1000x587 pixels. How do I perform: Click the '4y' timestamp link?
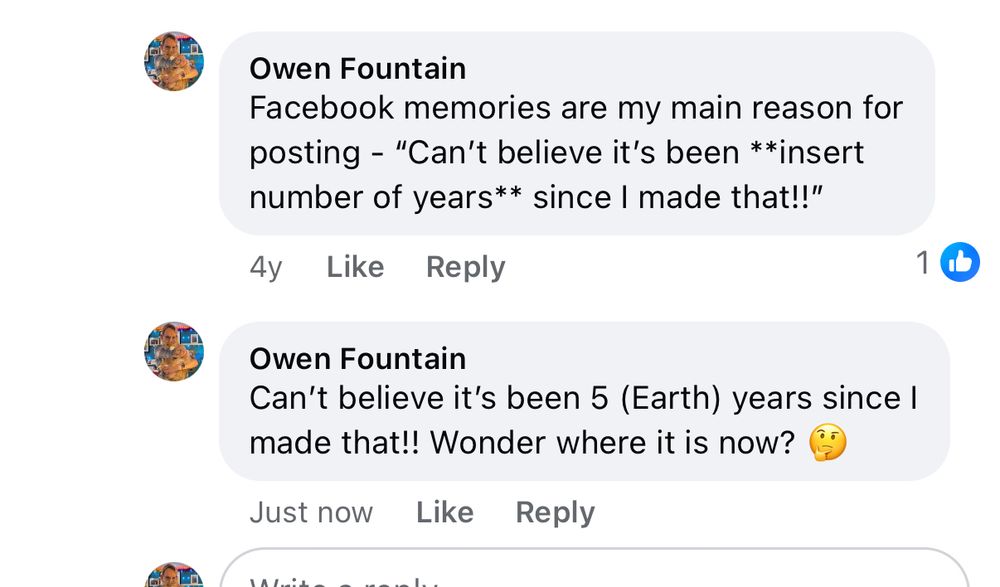(265, 267)
